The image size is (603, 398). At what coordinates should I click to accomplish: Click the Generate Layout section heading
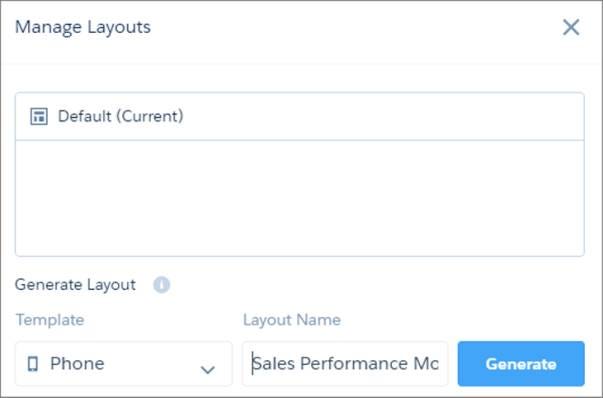click(75, 285)
